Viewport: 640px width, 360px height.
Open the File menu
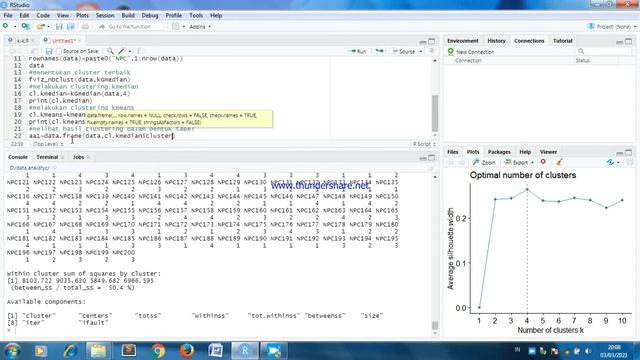point(8,16)
